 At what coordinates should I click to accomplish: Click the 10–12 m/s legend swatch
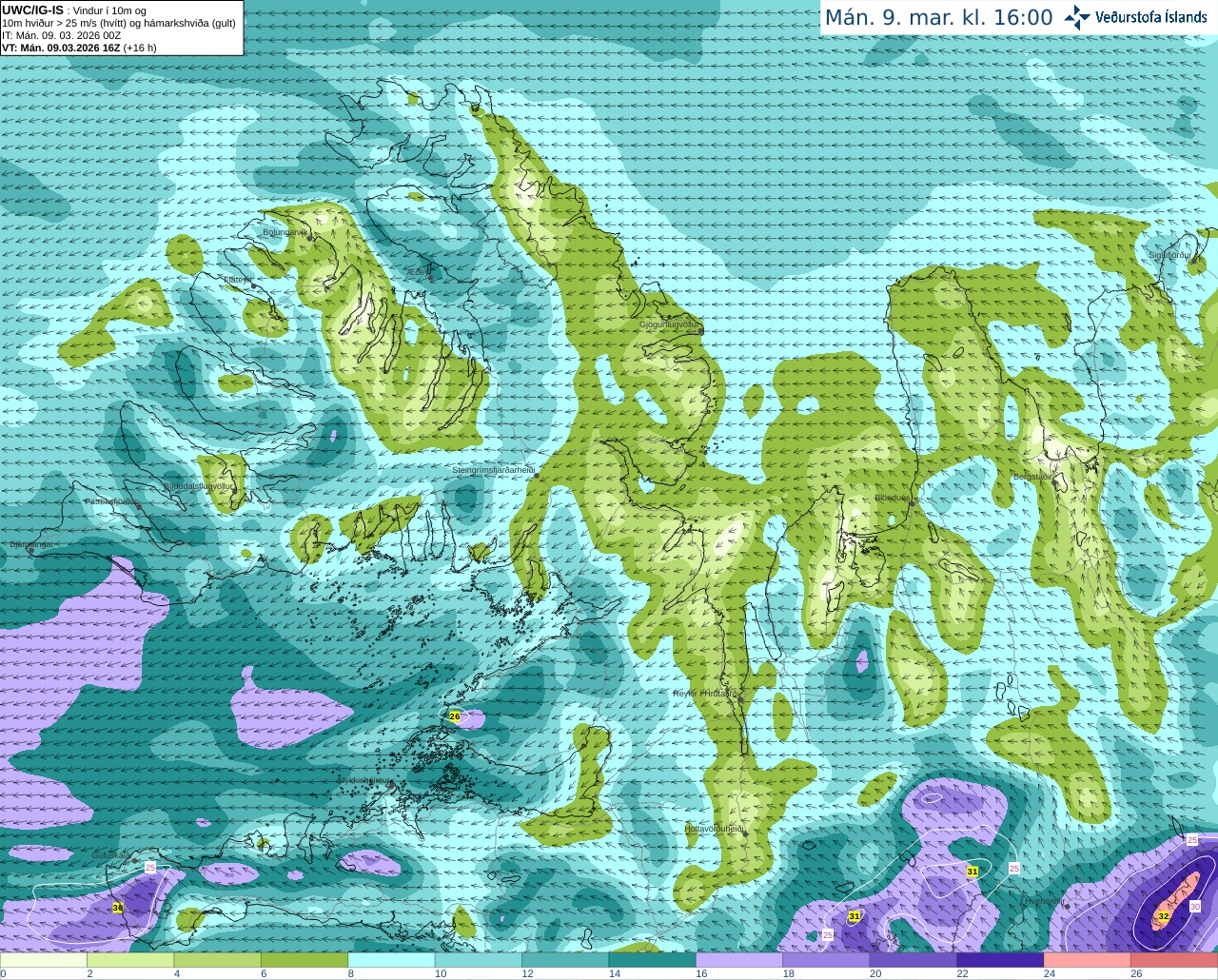(x=479, y=960)
